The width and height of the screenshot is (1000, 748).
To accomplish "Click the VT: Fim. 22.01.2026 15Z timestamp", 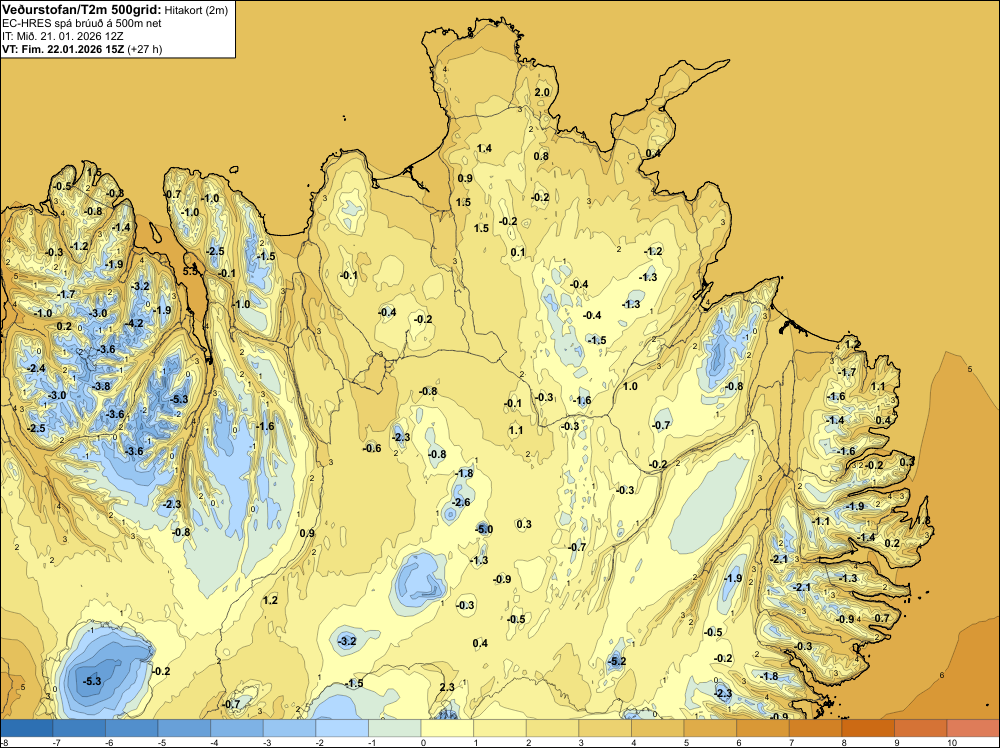I will tap(63, 49).
